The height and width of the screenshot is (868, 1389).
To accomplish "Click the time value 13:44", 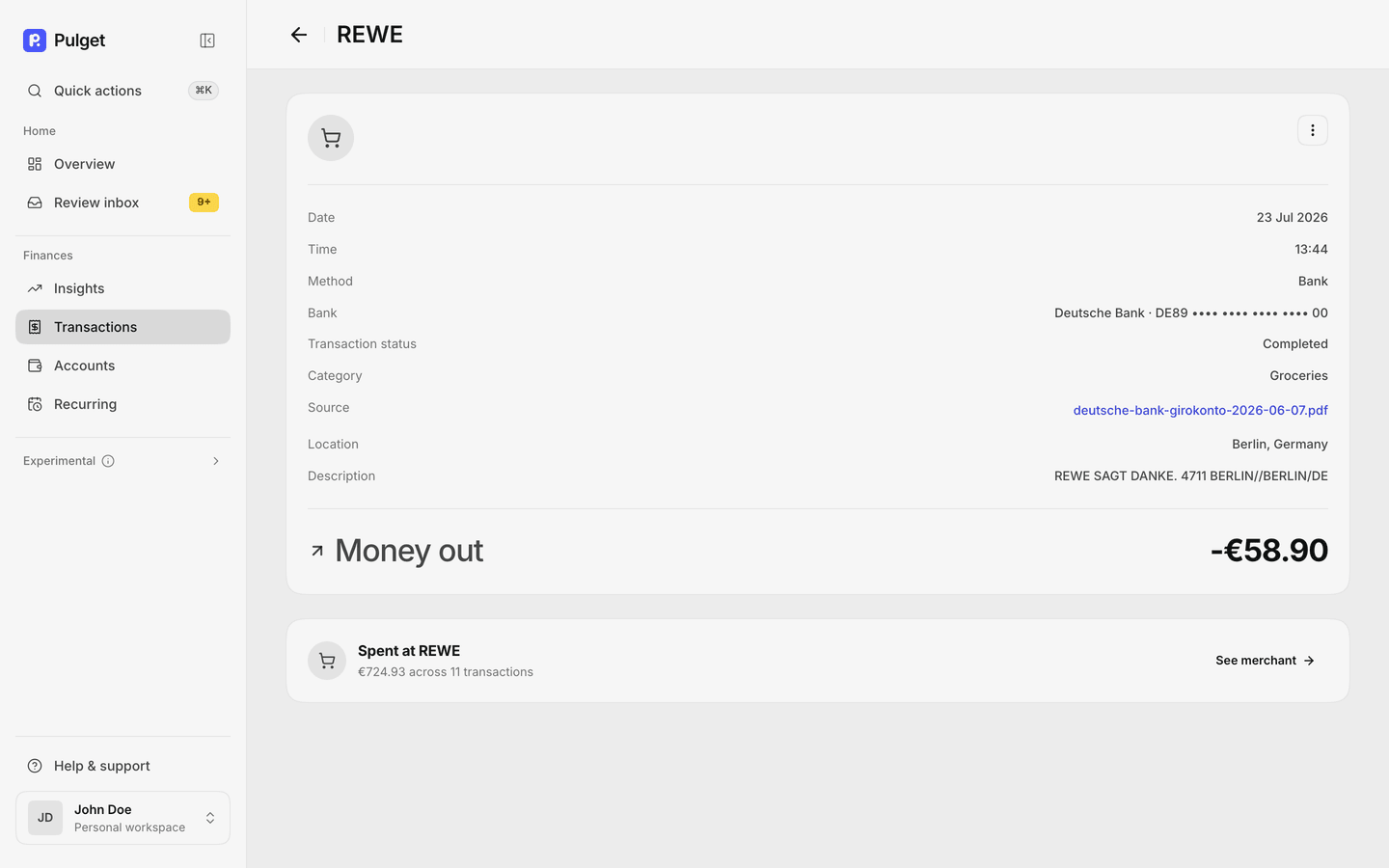I will pos(1311,250).
